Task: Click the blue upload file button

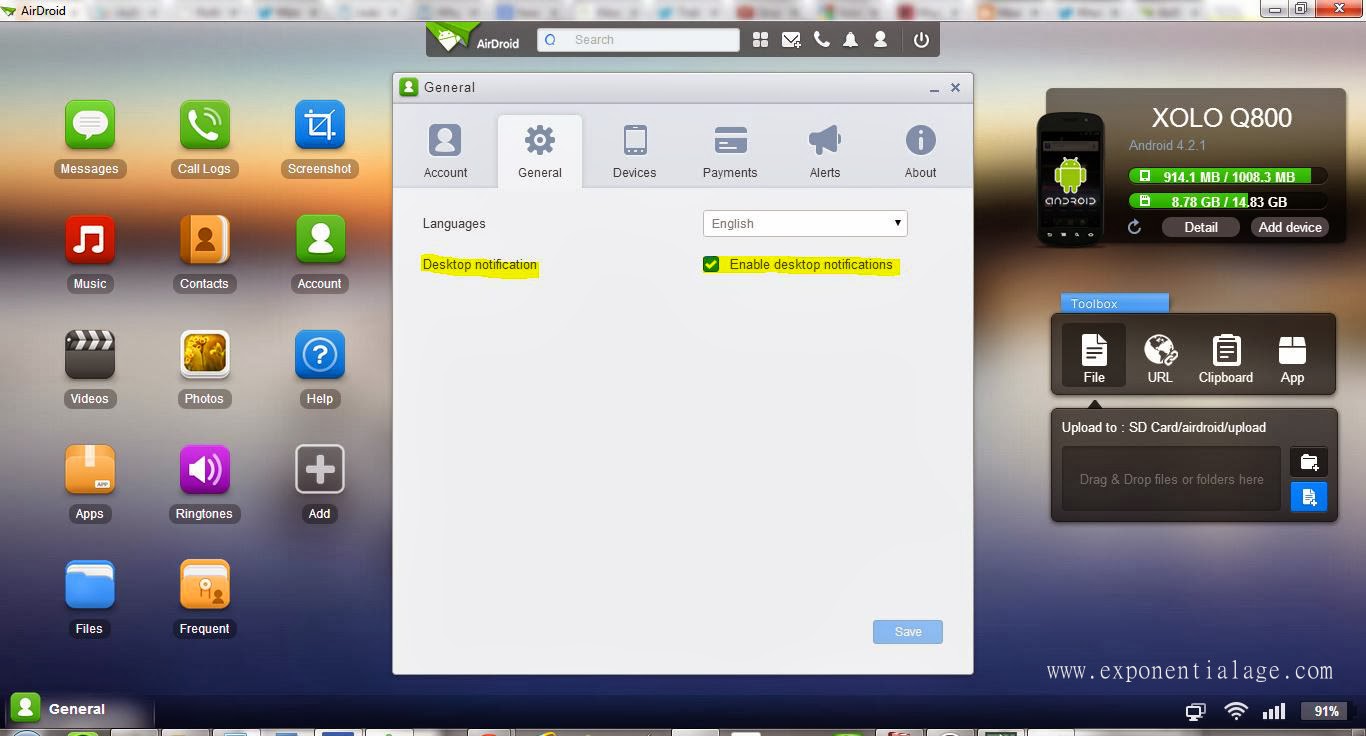Action: 1308,497
